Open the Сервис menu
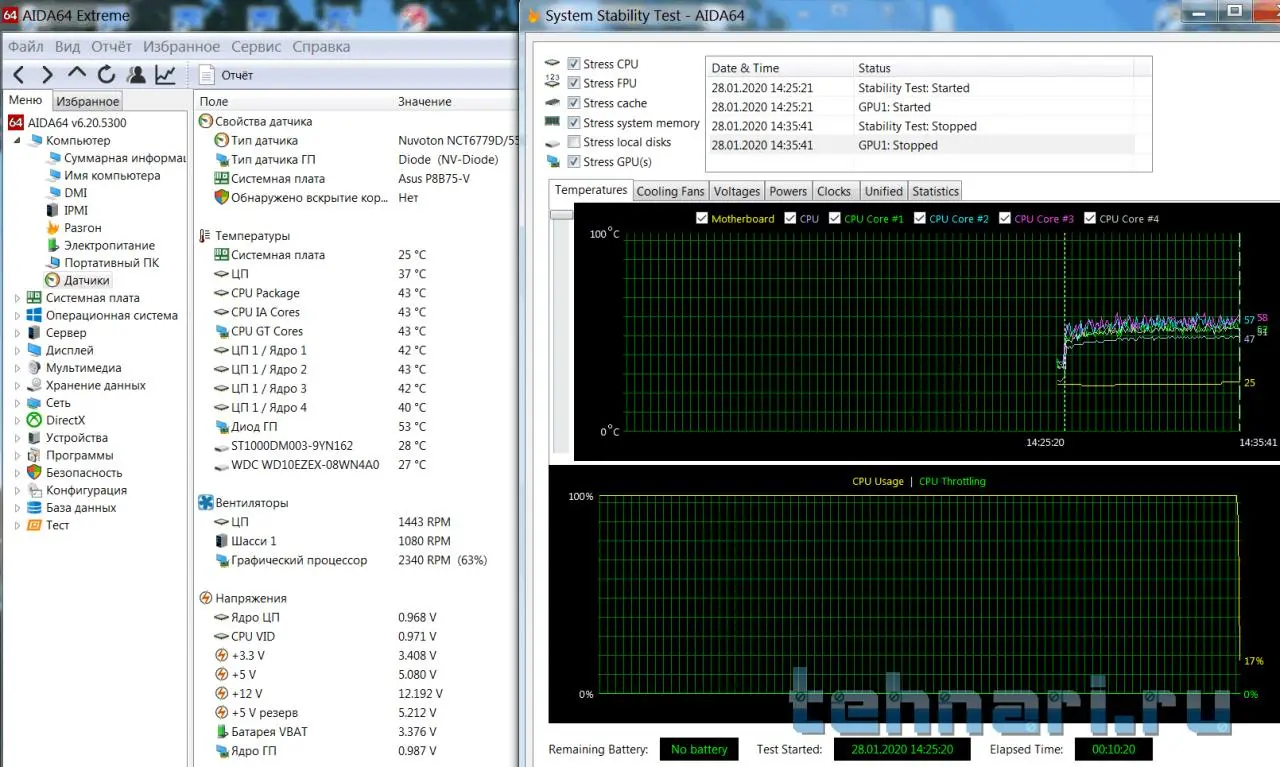The image size is (1280, 767). click(256, 47)
